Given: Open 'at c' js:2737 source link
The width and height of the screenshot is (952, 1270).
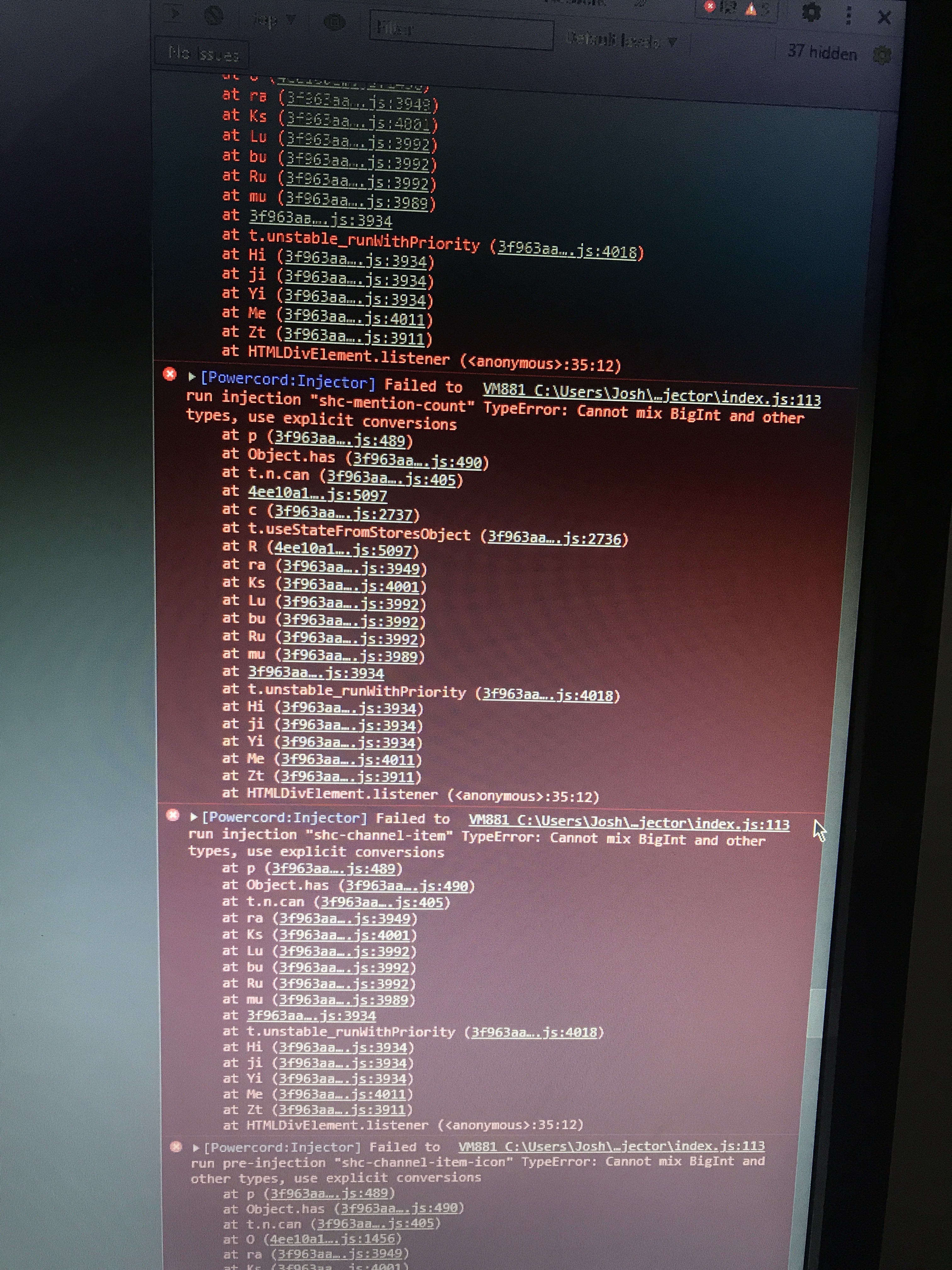Looking at the screenshot, I should (x=344, y=513).
